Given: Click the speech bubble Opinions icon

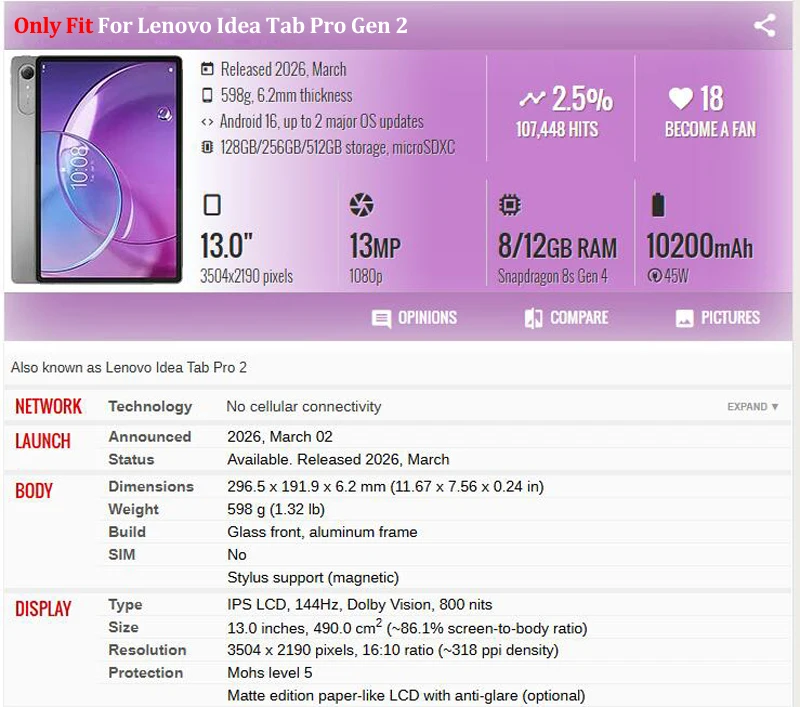Looking at the screenshot, I should (382, 319).
